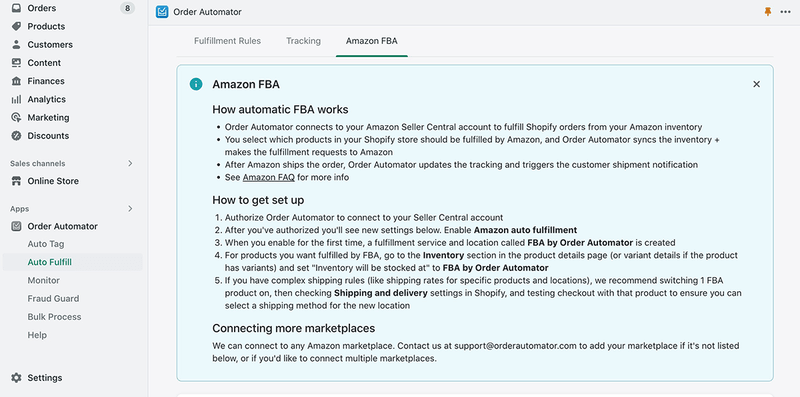Viewport: 800px width, 397px height.
Task: Switch to the Tracking tab
Action: pyautogui.click(x=304, y=41)
